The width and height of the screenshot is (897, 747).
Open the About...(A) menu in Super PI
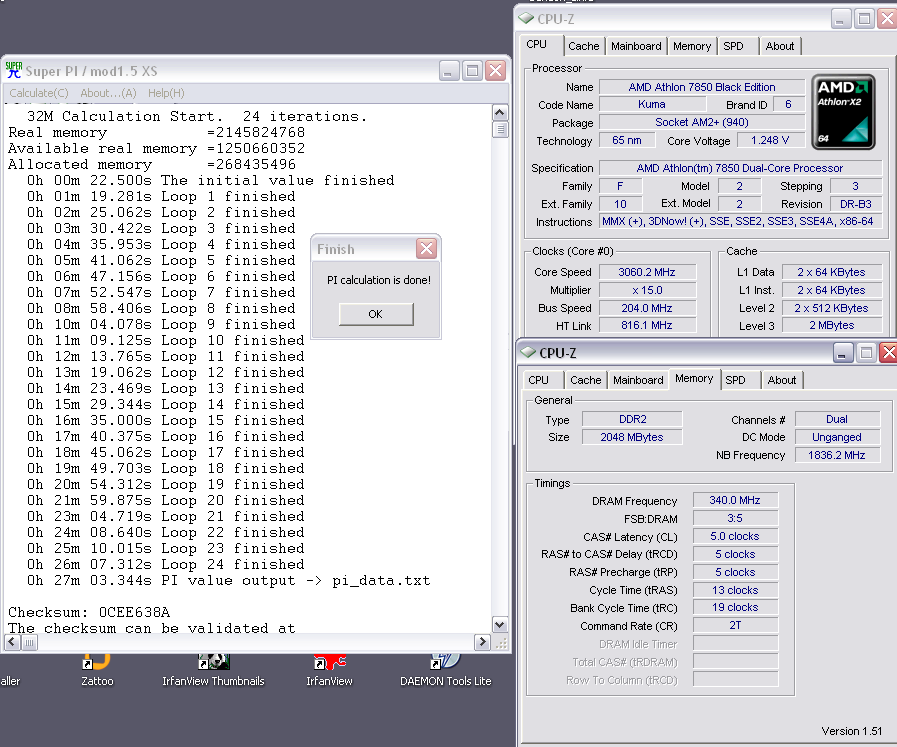click(108, 93)
